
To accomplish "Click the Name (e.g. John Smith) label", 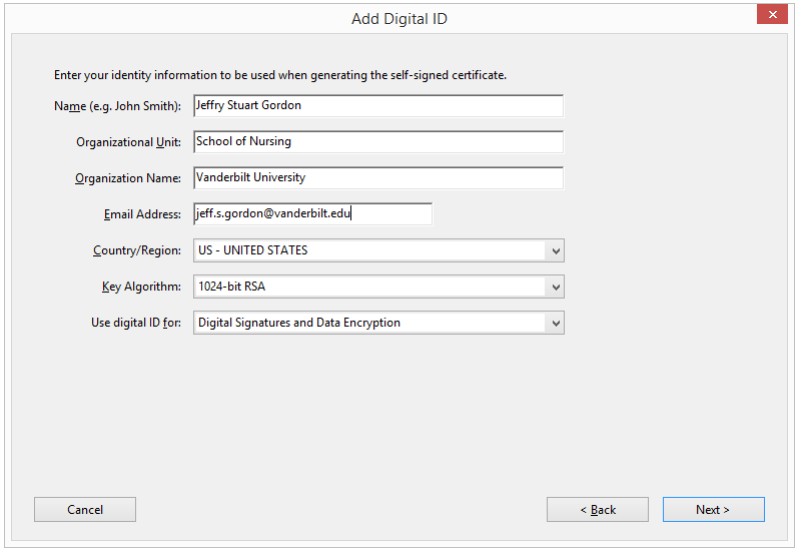I will click(x=117, y=106).
